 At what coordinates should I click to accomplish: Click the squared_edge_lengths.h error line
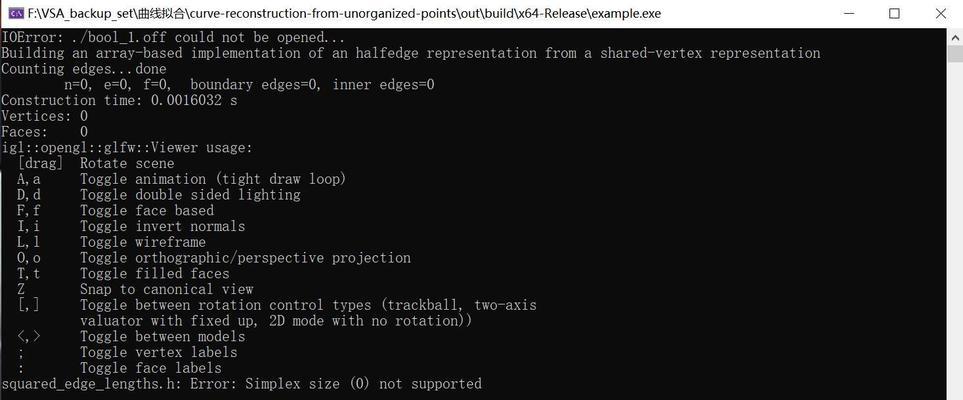pos(241,384)
